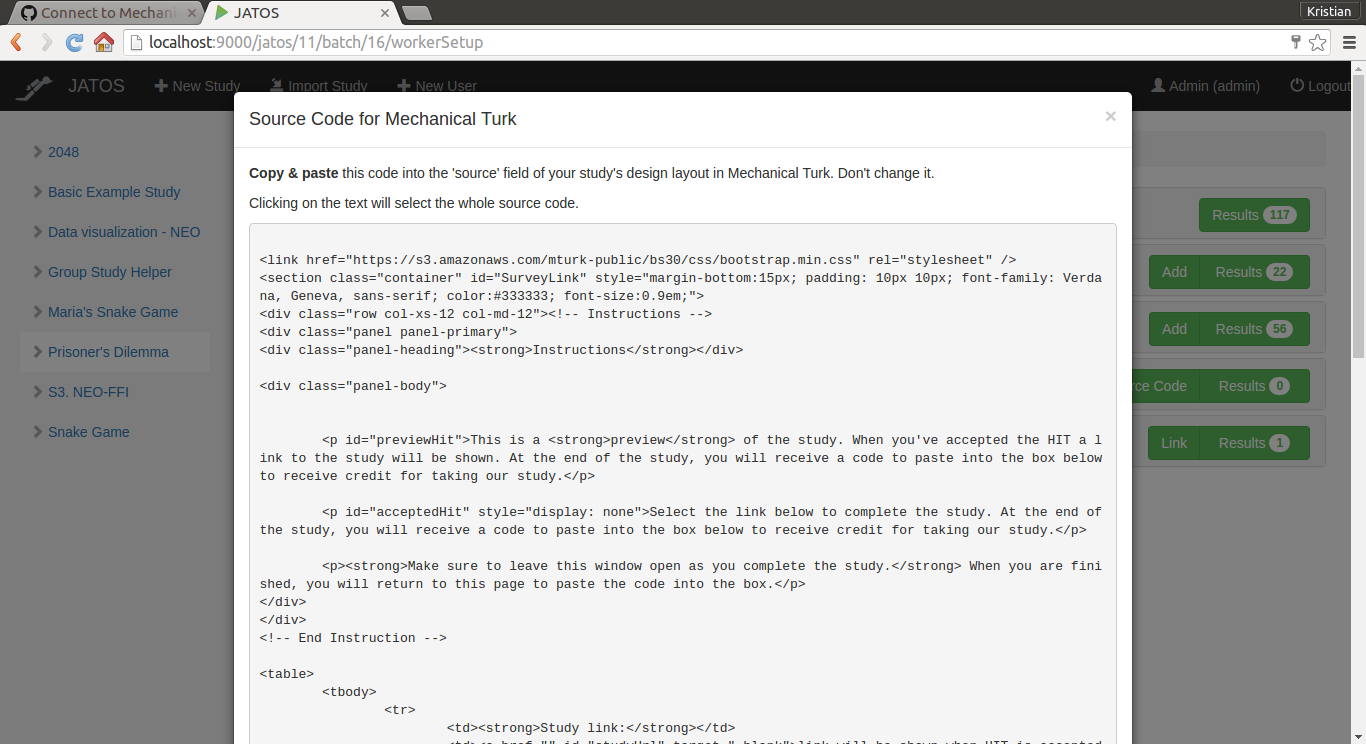Click the Results 22 button
This screenshot has height=744, width=1366.
pyautogui.click(x=1256, y=272)
